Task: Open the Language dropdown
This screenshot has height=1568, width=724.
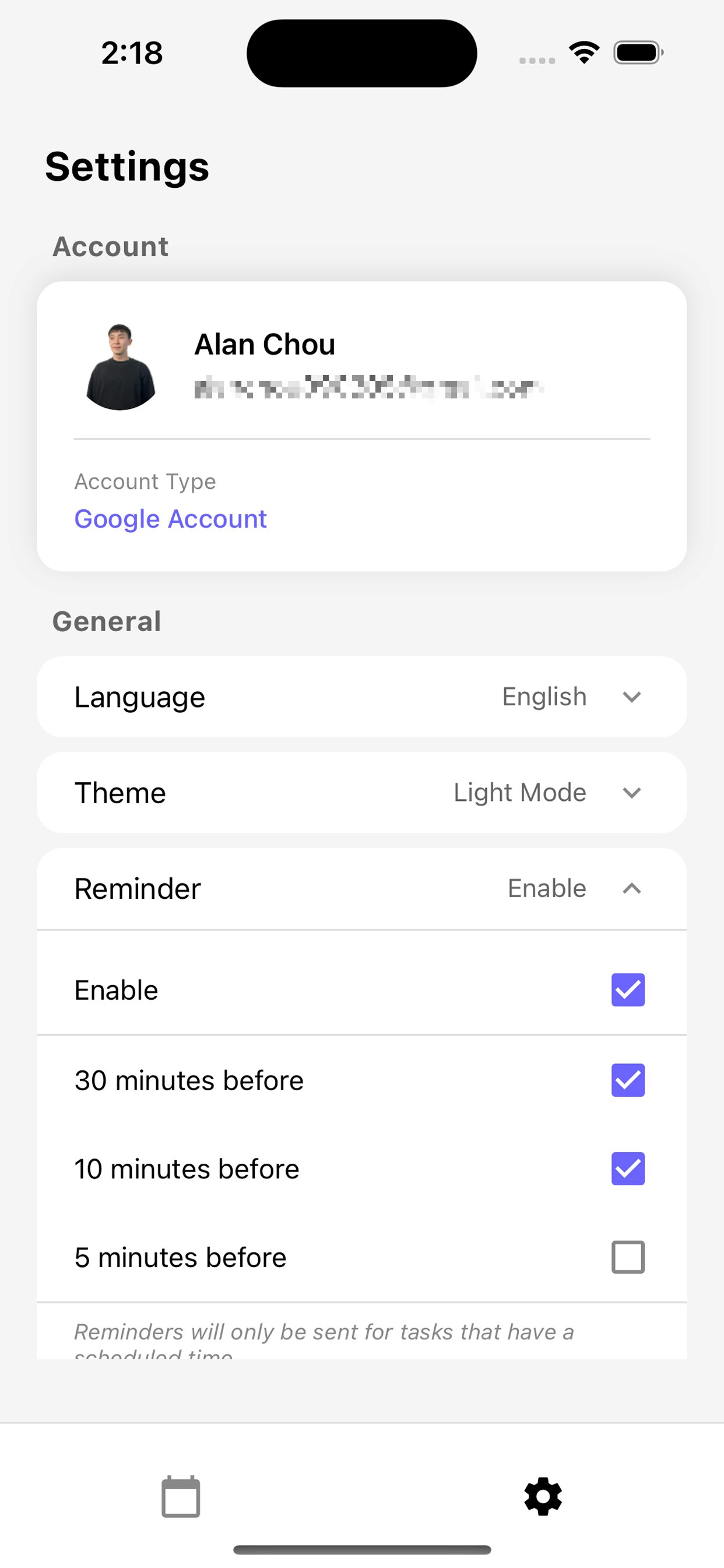Action: (x=631, y=697)
